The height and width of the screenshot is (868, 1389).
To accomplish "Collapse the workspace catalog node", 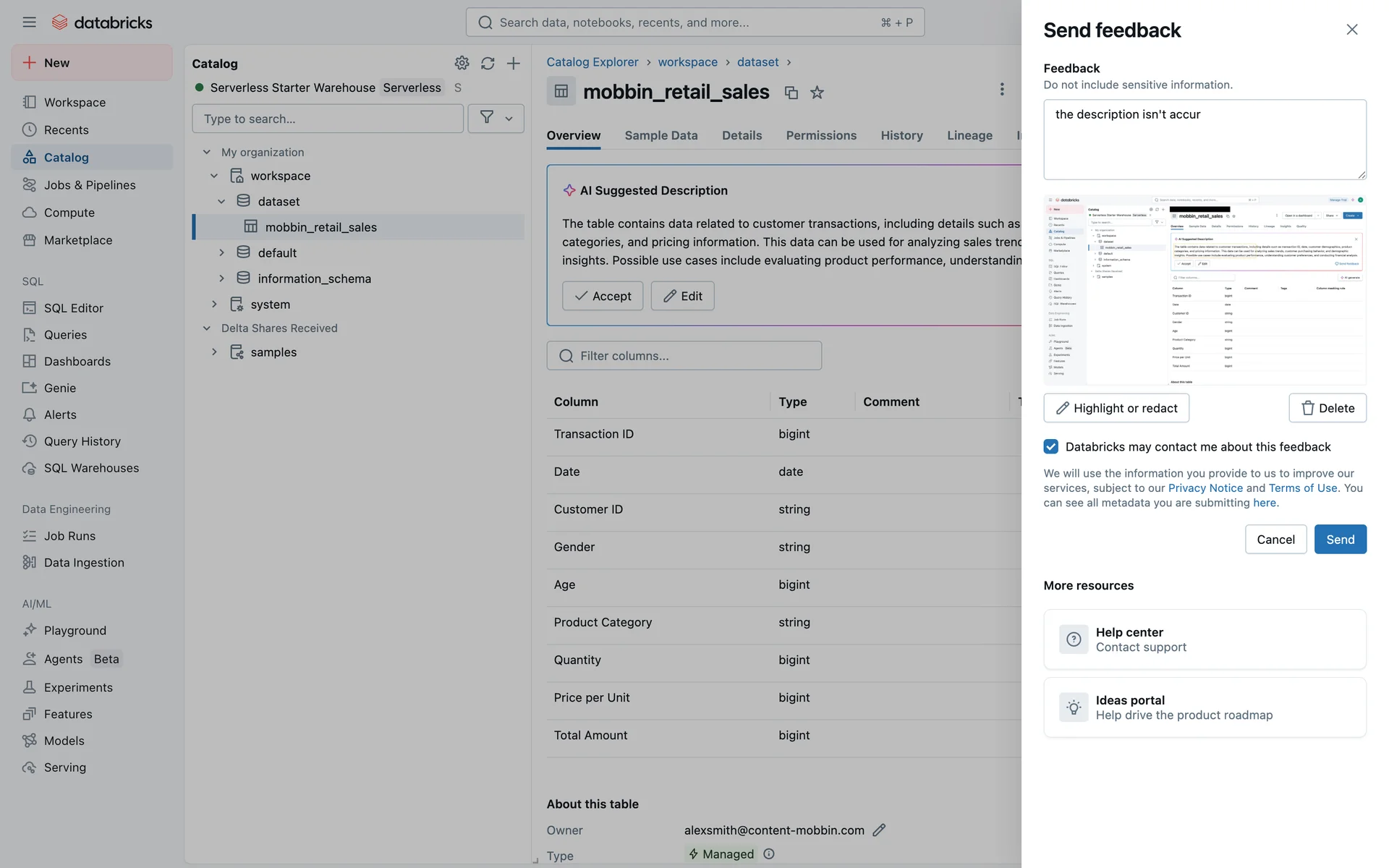I will [x=214, y=176].
